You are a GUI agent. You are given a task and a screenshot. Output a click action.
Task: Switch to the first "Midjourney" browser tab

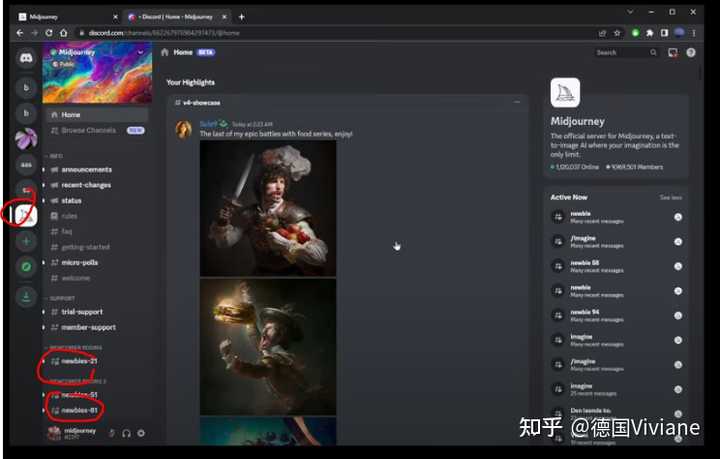(x=68, y=17)
